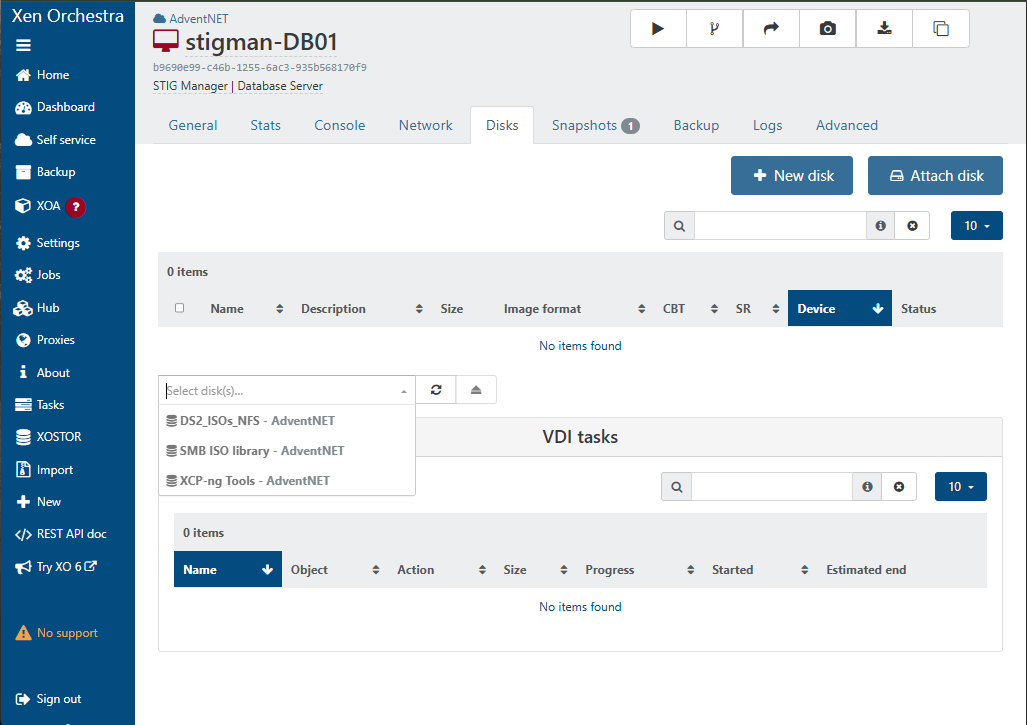1027x725 pixels.
Task: Open the VDI tasks page size dropdown
Action: 960,487
